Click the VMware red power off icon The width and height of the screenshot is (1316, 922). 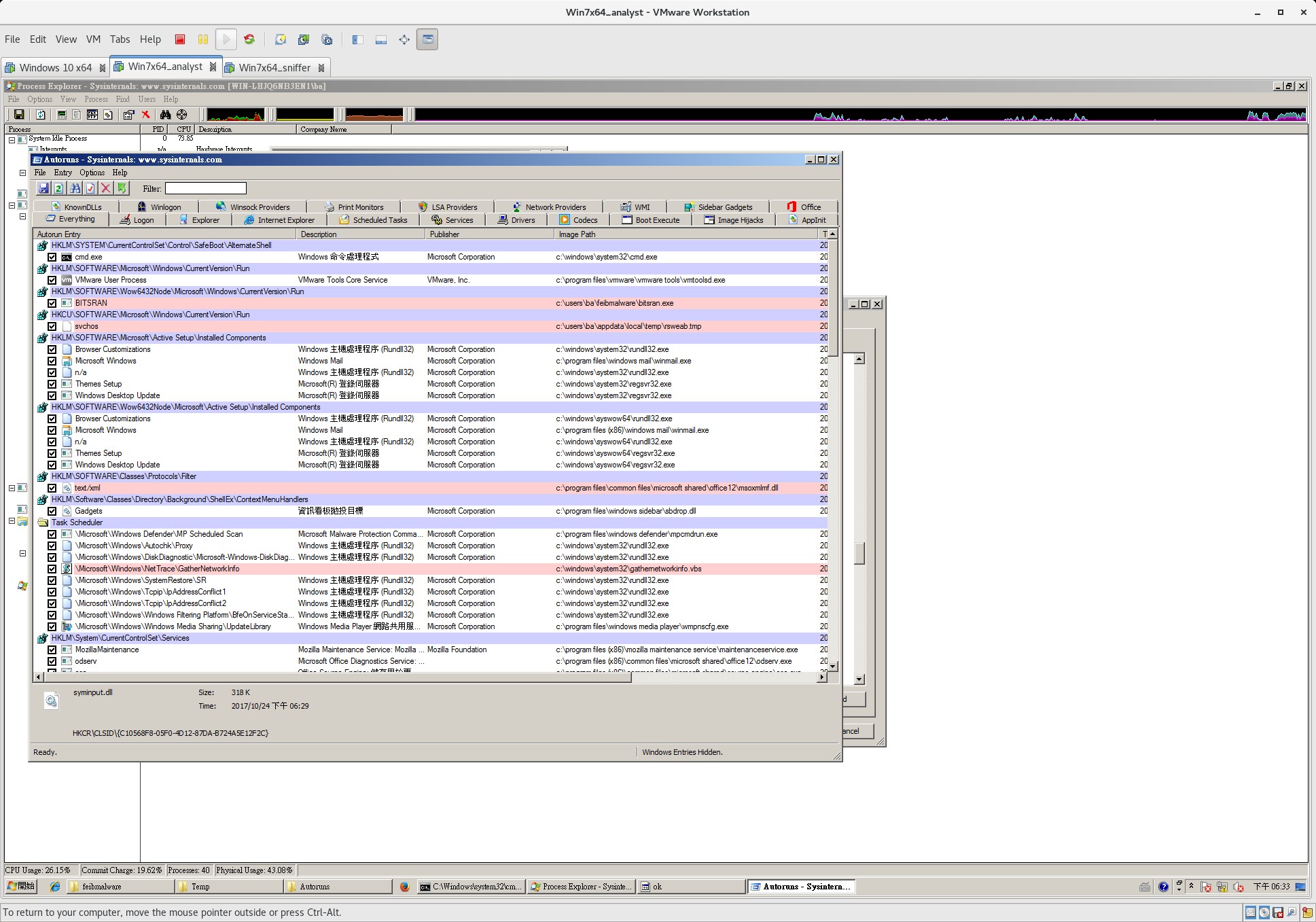(x=180, y=39)
